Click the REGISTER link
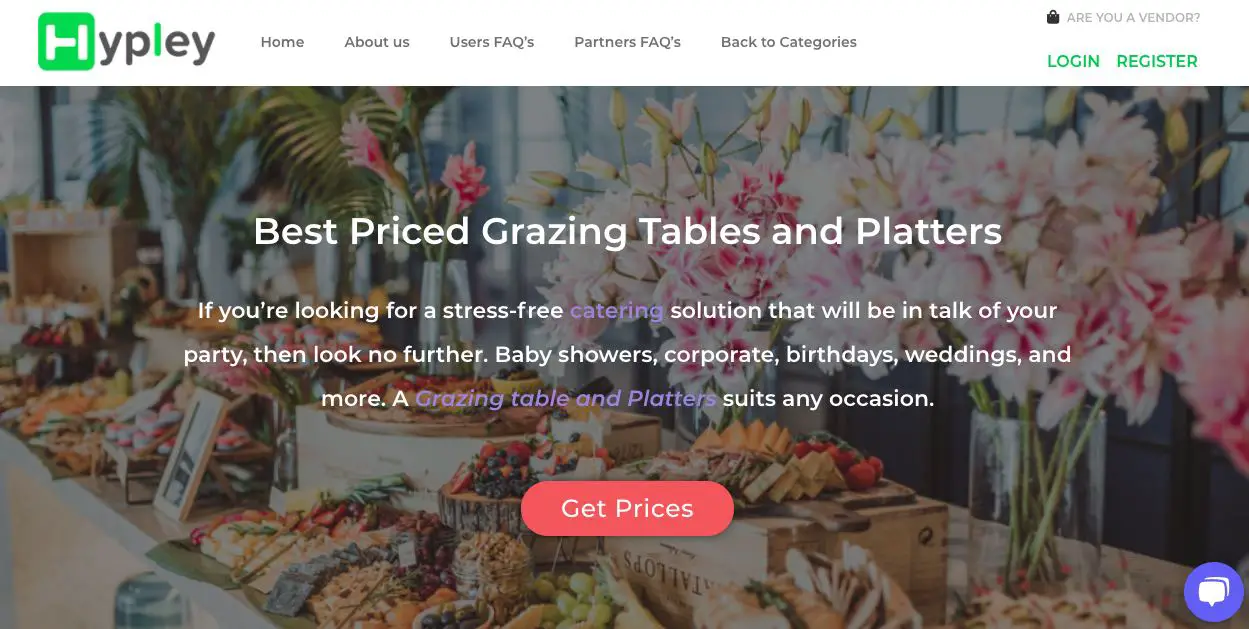The width and height of the screenshot is (1249, 629). pyautogui.click(x=1157, y=61)
